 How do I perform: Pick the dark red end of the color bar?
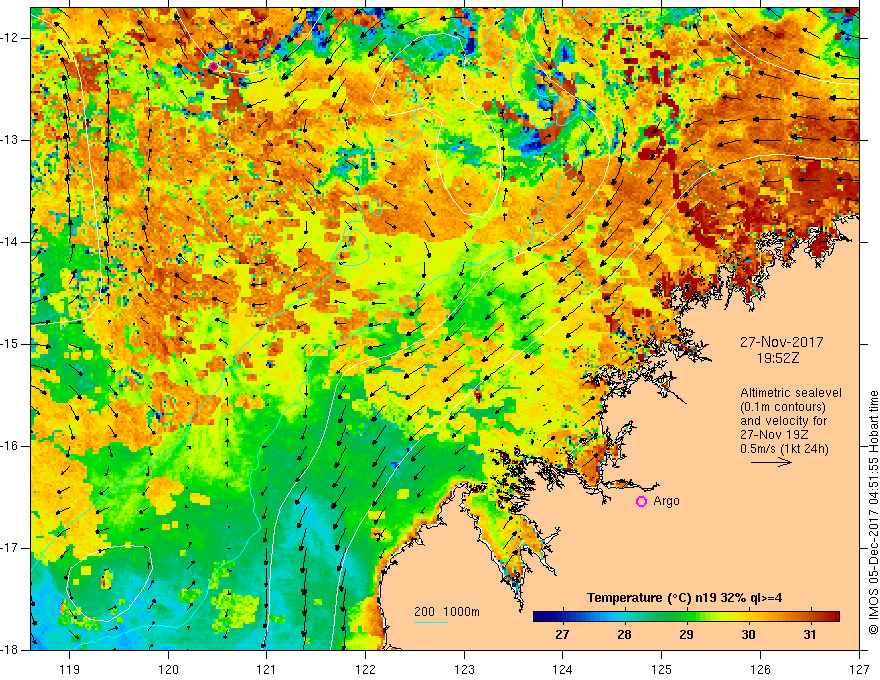[x=836, y=617]
